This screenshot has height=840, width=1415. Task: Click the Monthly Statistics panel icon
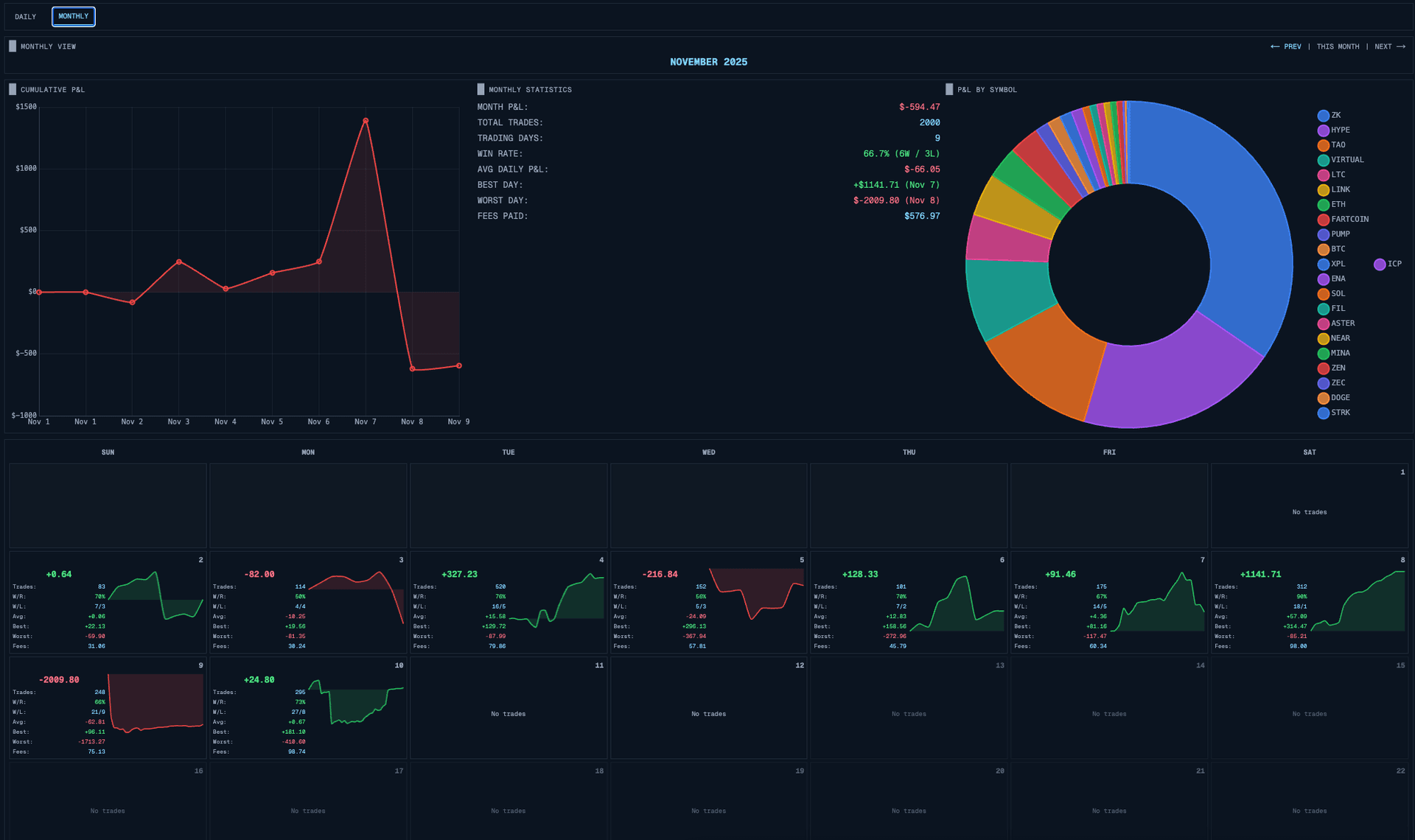pyautogui.click(x=481, y=89)
